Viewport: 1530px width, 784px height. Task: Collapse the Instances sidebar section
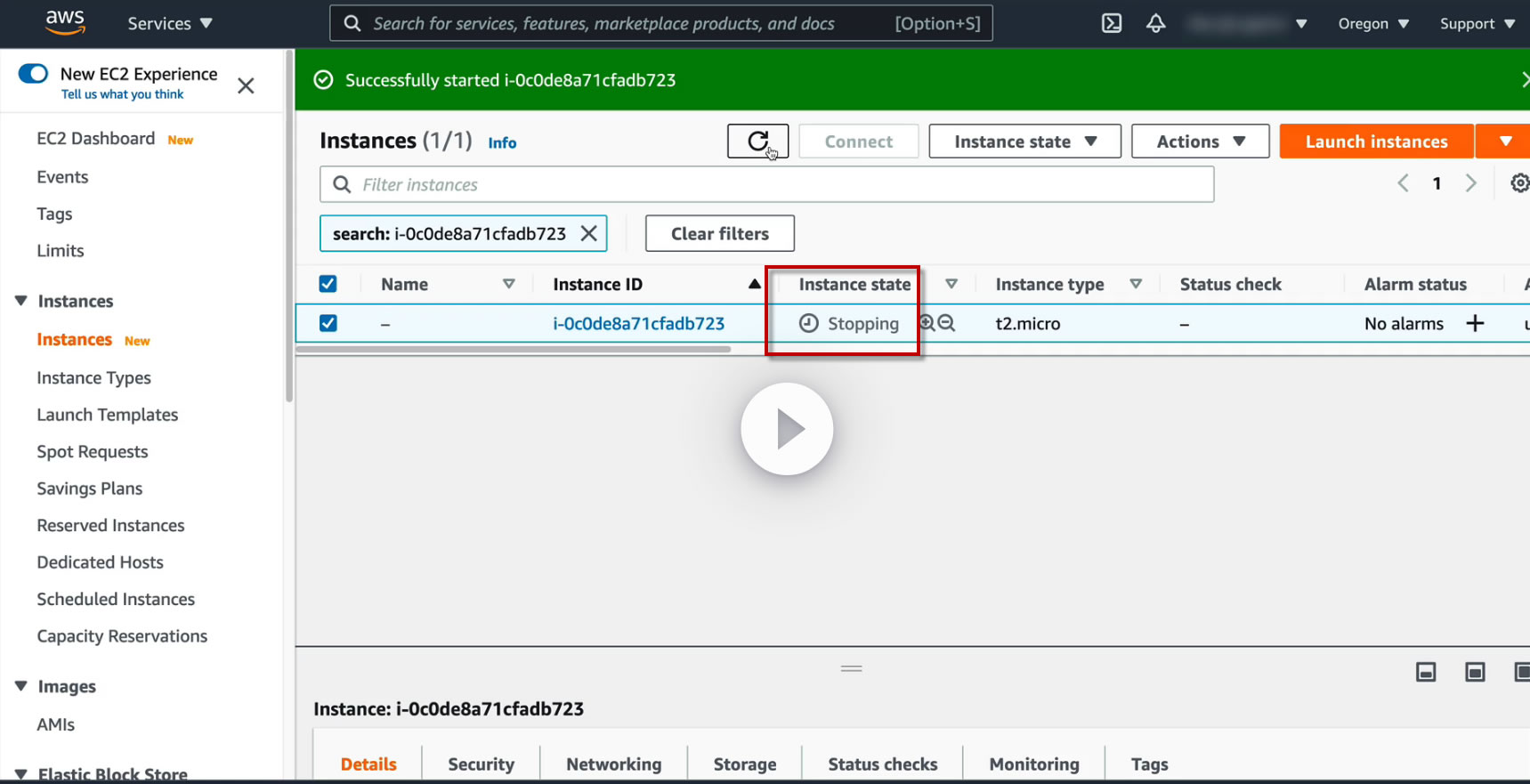pos(21,301)
